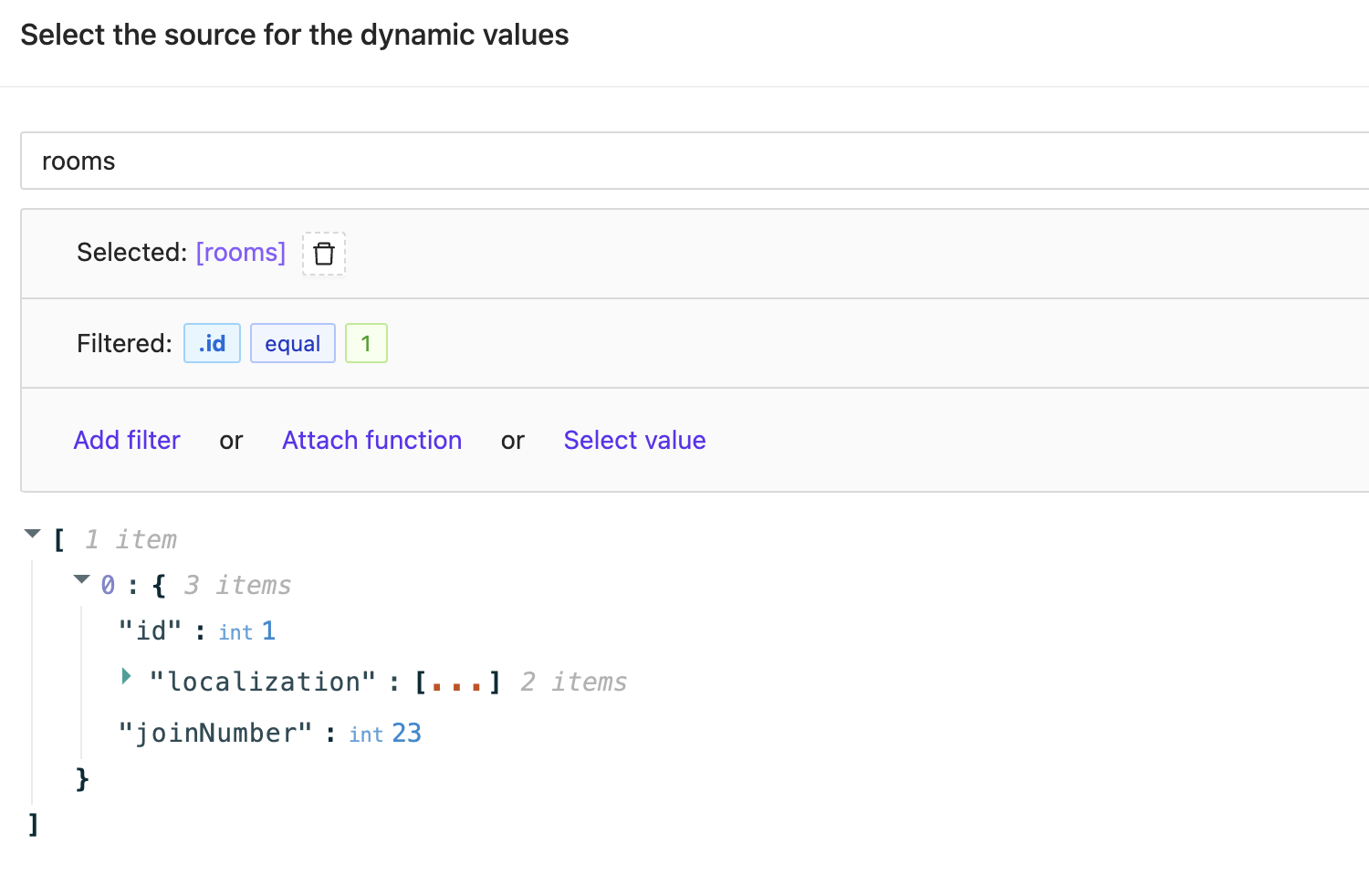Click the Select value link
The image size is (1369, 896).
[x=634, y=440]
